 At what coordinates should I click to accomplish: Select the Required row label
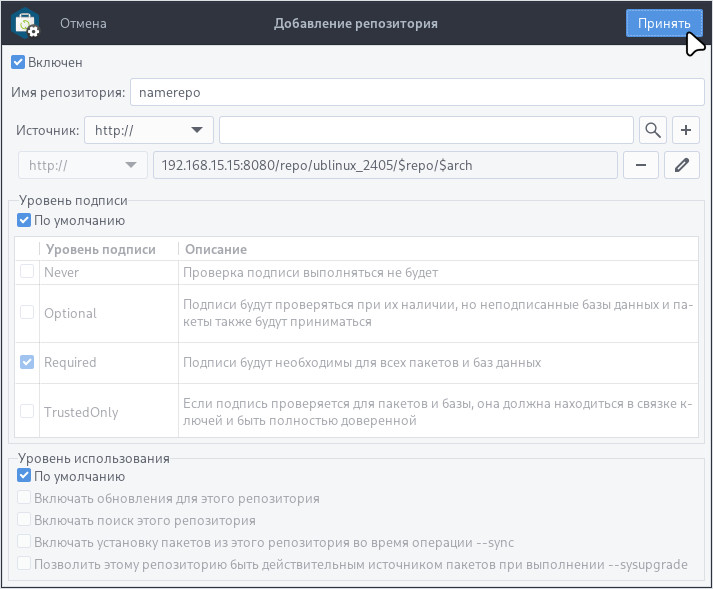tap(70, 362)
